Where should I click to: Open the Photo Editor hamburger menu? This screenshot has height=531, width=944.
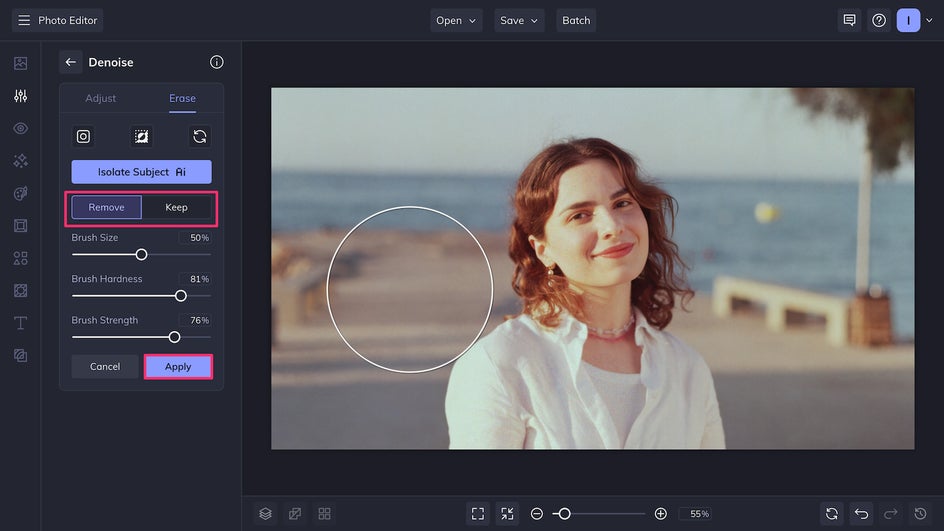click(24, 20)
